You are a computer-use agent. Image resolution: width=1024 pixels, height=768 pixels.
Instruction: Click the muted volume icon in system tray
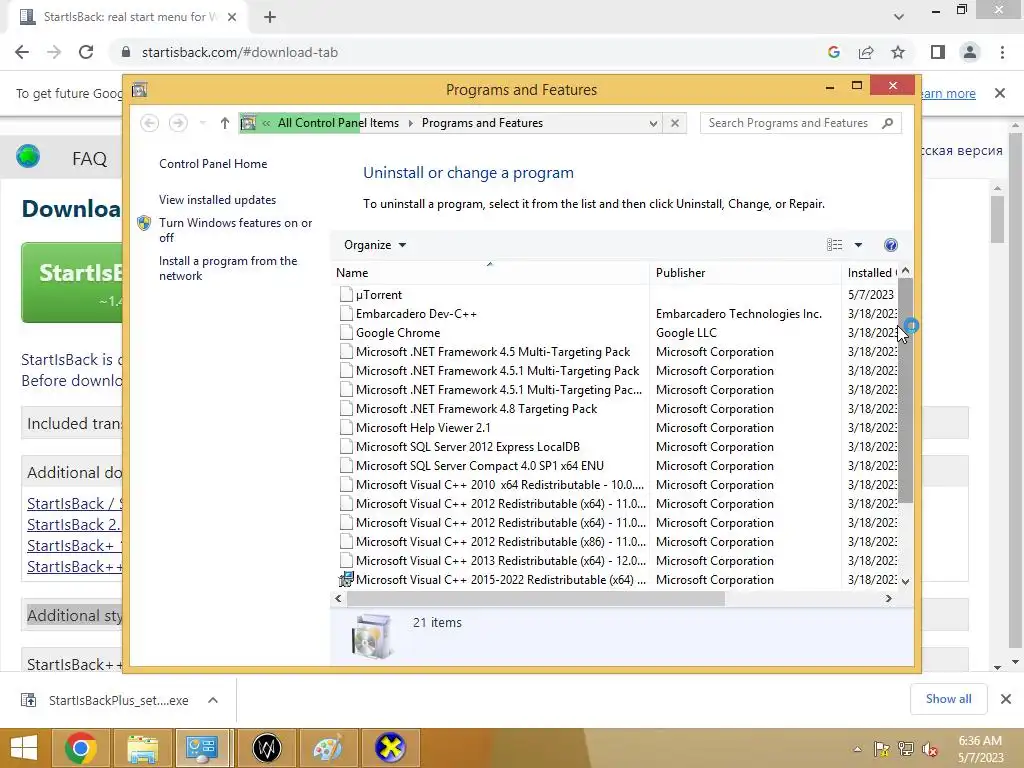coord(930,749)
